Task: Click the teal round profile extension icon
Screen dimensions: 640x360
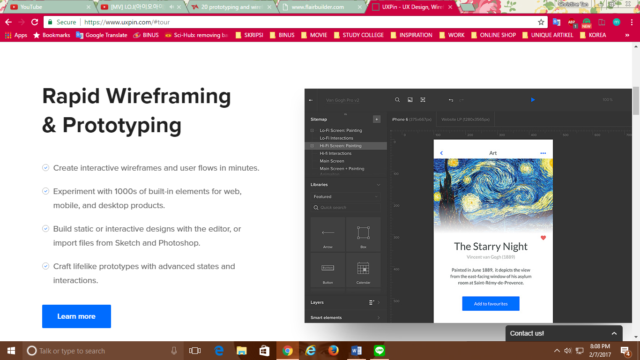Action: [617, 22]
